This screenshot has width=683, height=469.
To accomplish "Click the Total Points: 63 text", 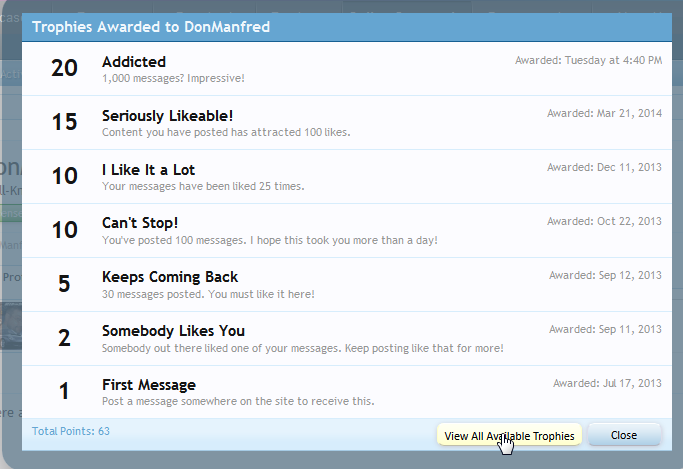I will (70, 431).
